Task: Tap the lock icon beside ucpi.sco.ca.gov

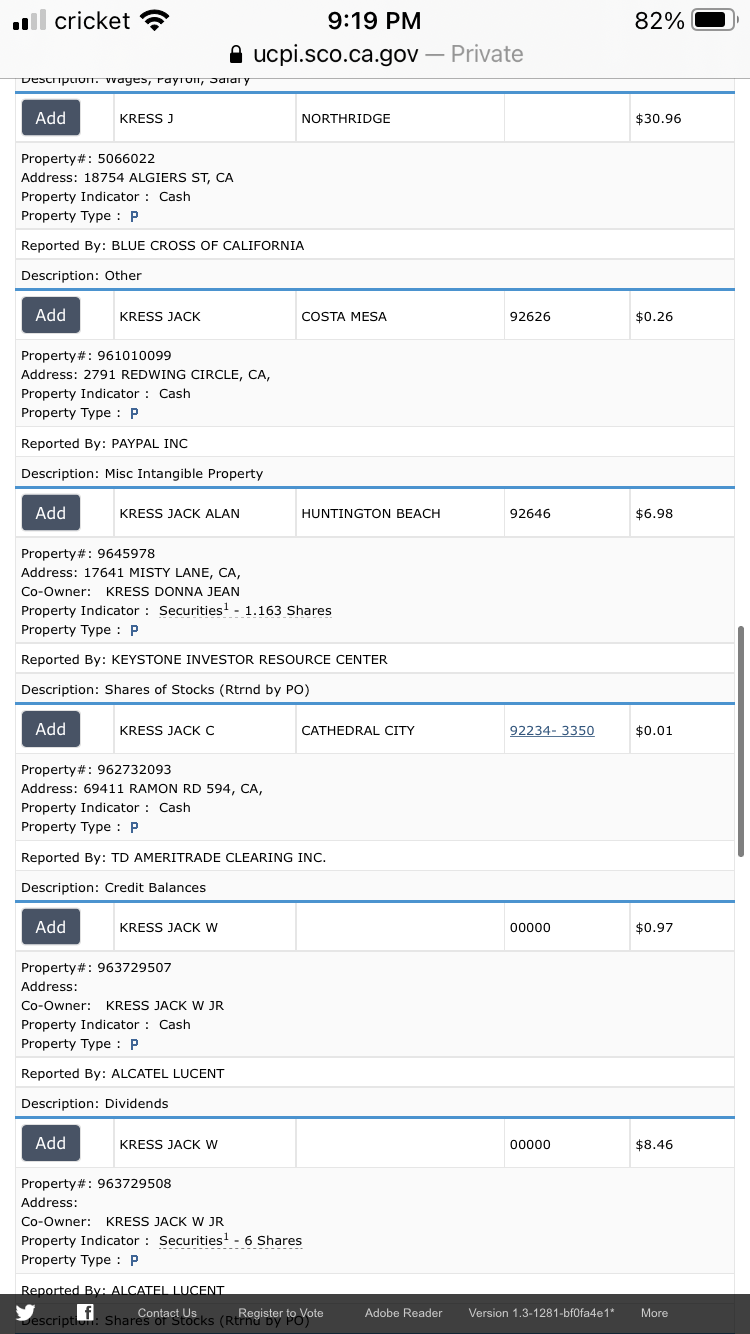Action: pyautogui.click(x=236, y=54)
